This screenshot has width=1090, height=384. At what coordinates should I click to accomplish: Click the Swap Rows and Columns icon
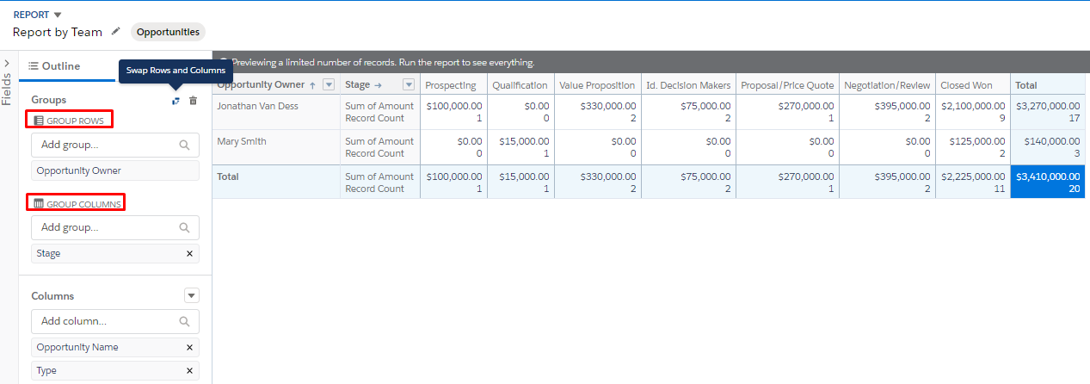click(176, 102)
